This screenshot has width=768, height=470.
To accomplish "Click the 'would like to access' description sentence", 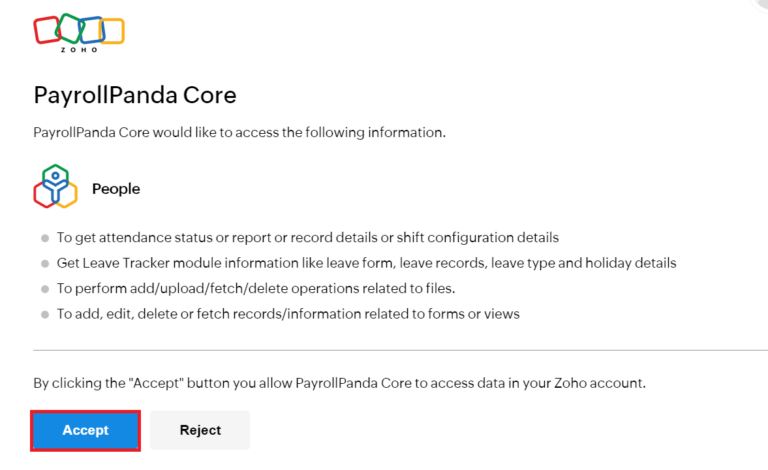I will click(240, 133).
